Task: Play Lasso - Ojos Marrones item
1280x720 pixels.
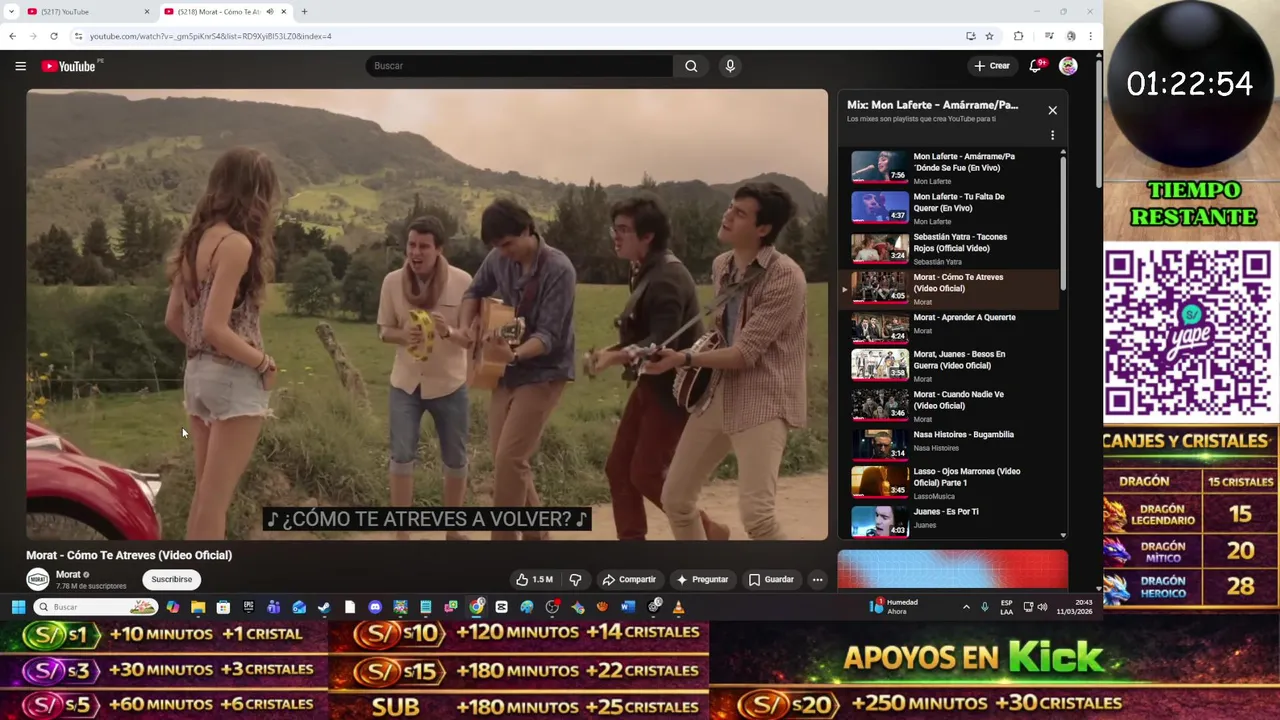Action: click(950, 482)
